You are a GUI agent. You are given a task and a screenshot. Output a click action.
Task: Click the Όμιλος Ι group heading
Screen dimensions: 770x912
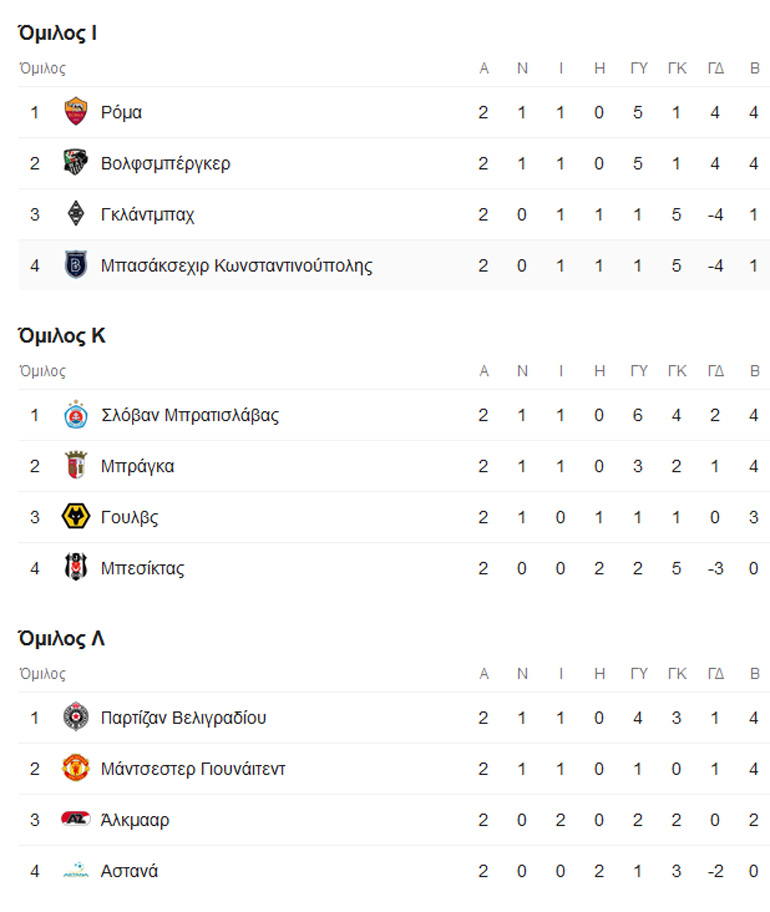(58, 34)
